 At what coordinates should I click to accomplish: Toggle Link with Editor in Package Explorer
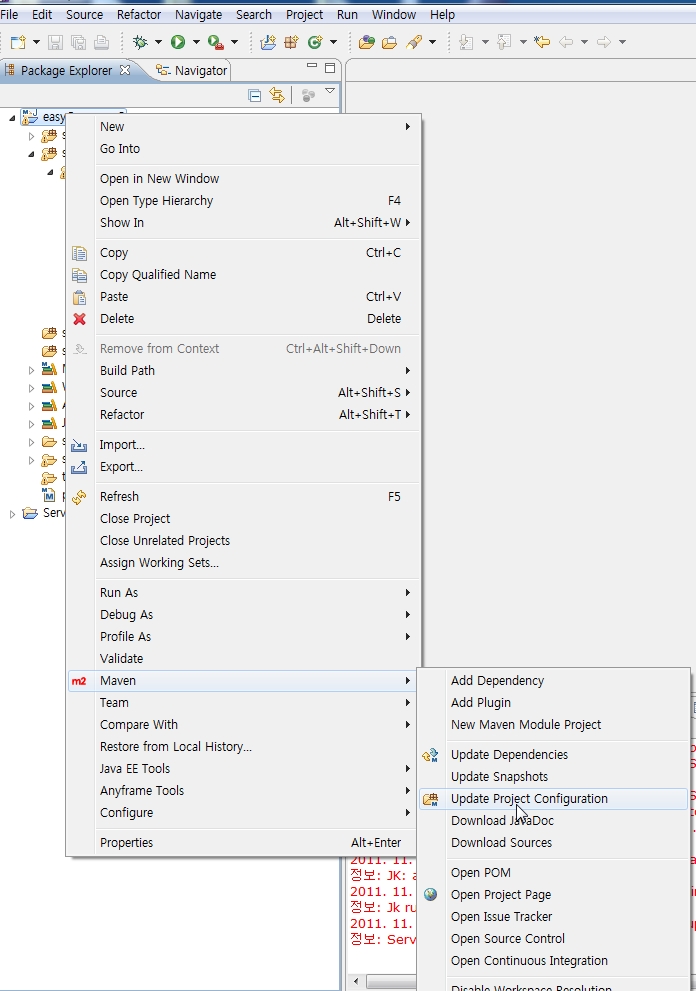[277, 95]
